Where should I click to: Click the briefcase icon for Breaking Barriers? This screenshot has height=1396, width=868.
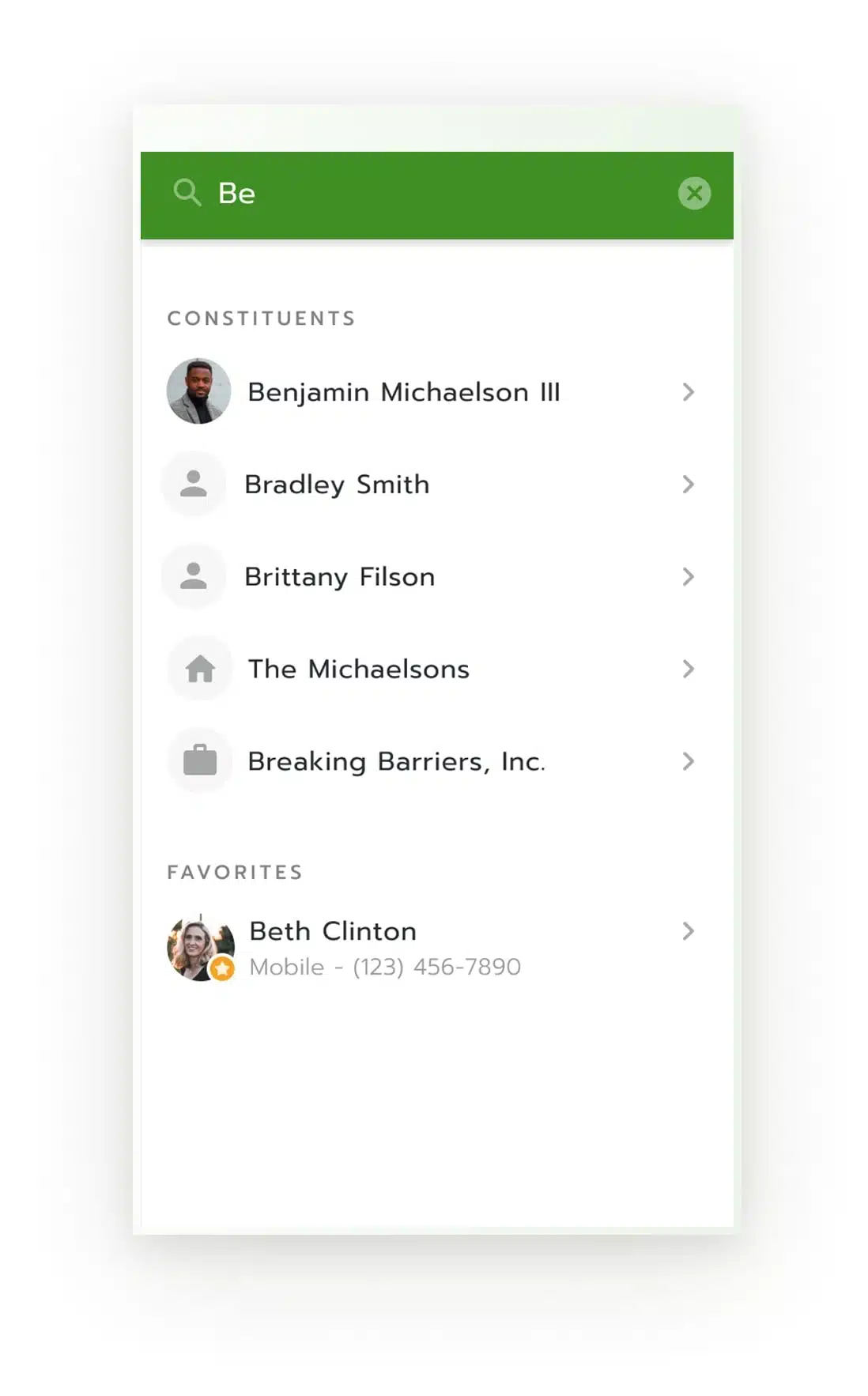pos(200,760)
